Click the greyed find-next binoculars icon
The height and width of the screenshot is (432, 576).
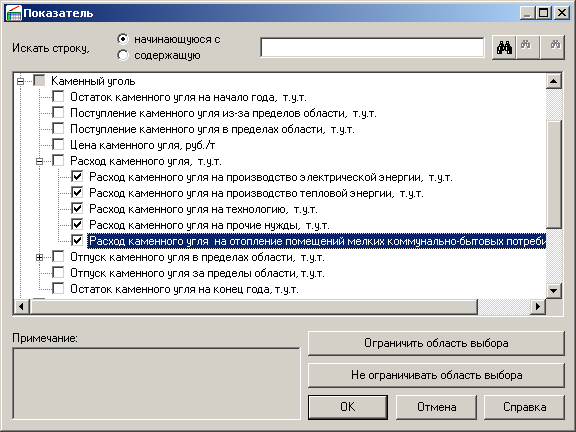552,48
